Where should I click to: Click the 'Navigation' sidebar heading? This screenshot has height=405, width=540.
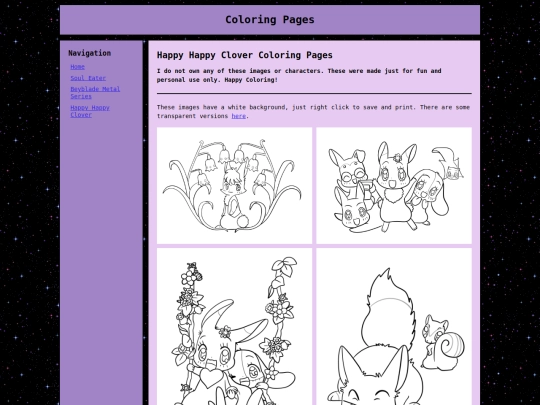[x=90, y=53]
